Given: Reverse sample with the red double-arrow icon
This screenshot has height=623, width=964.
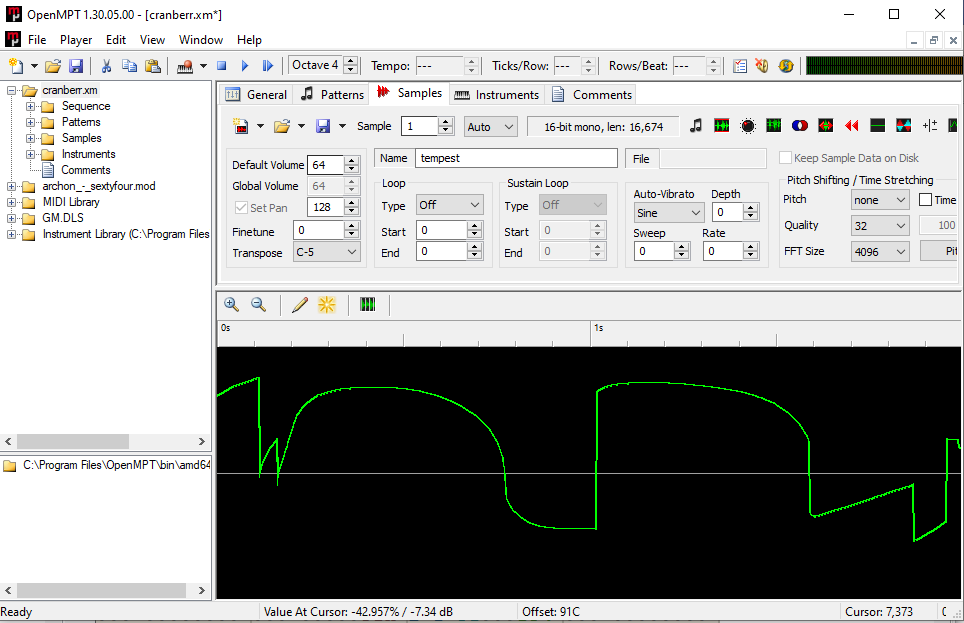Looking at the screenshot, I should tap(851, 125).
